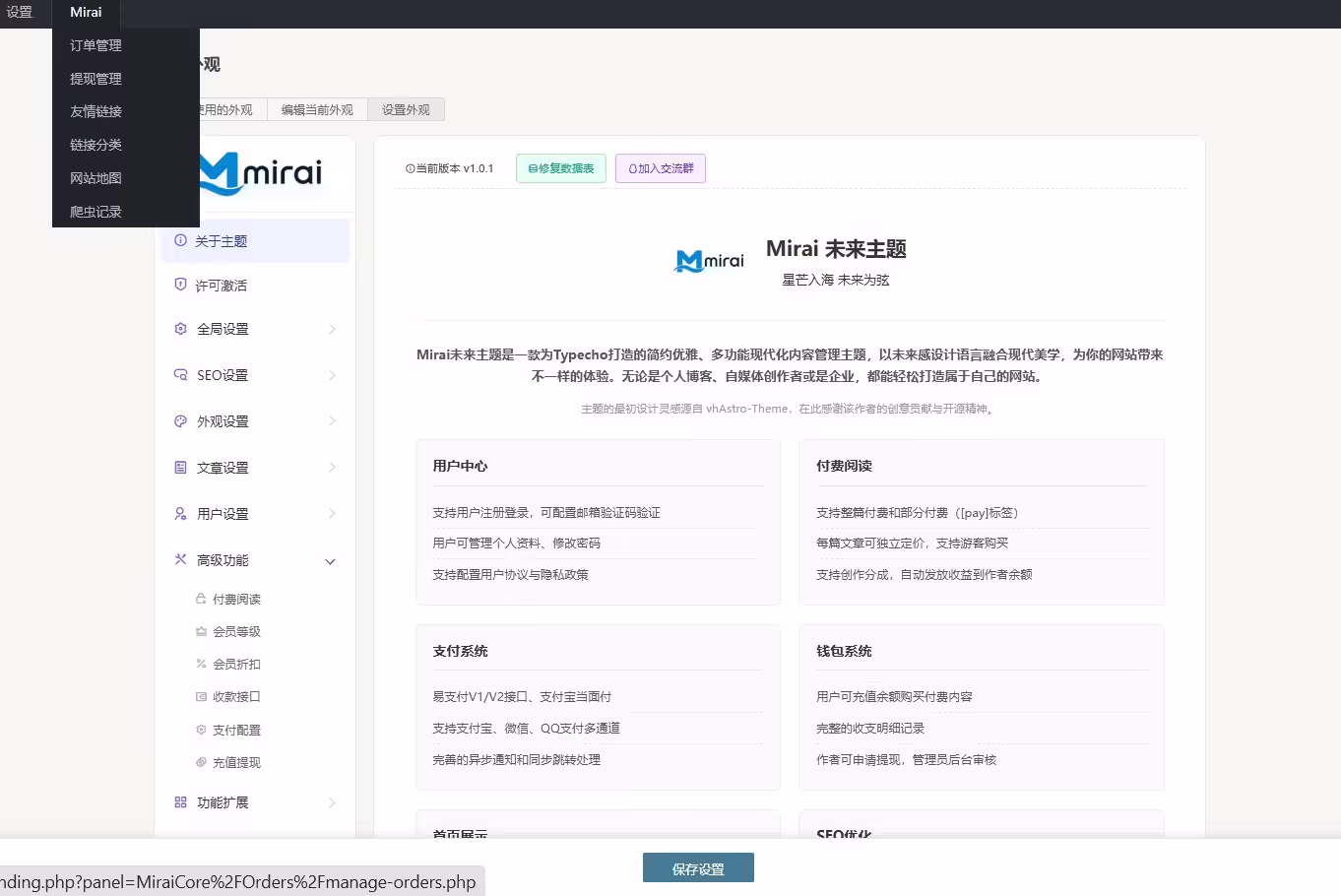Switch to the 编辑当前外观 tab
The image size is (1341, 896).
click(317, 109)
